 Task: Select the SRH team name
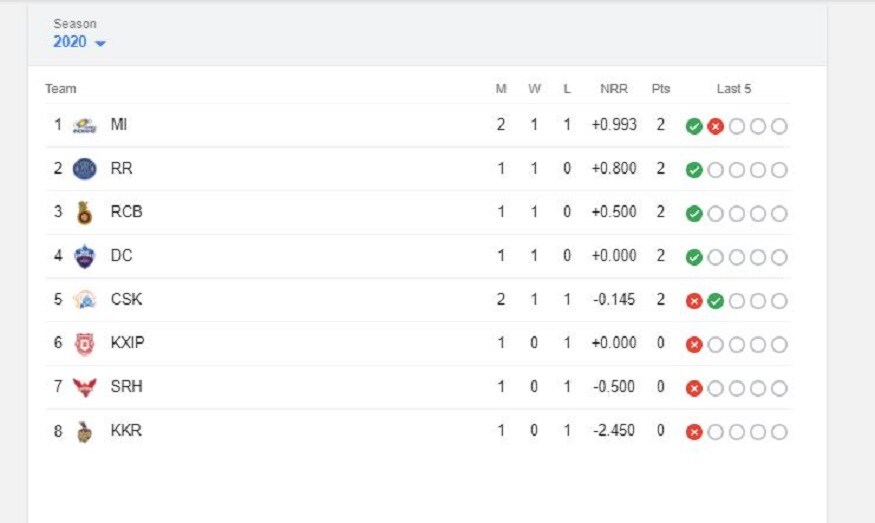(127, 386)
